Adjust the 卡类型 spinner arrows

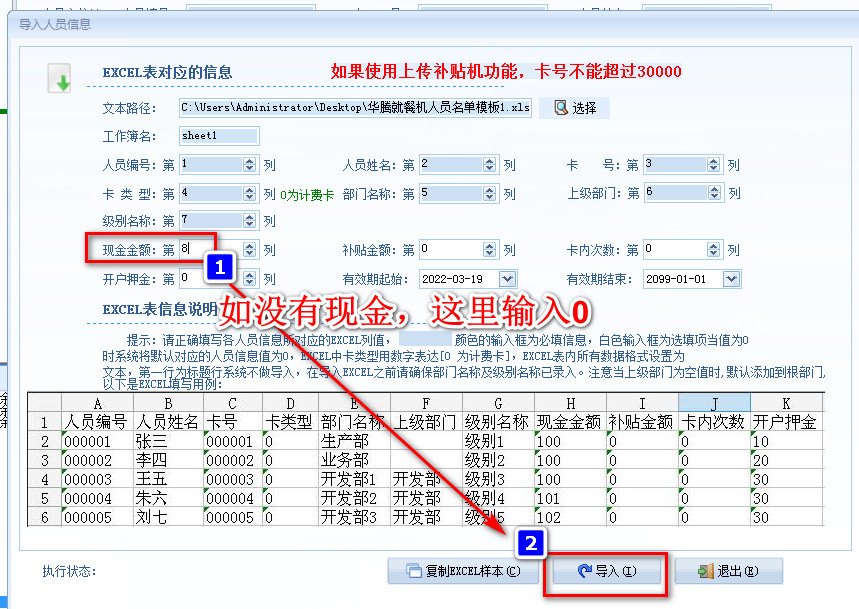pos(250,193)
